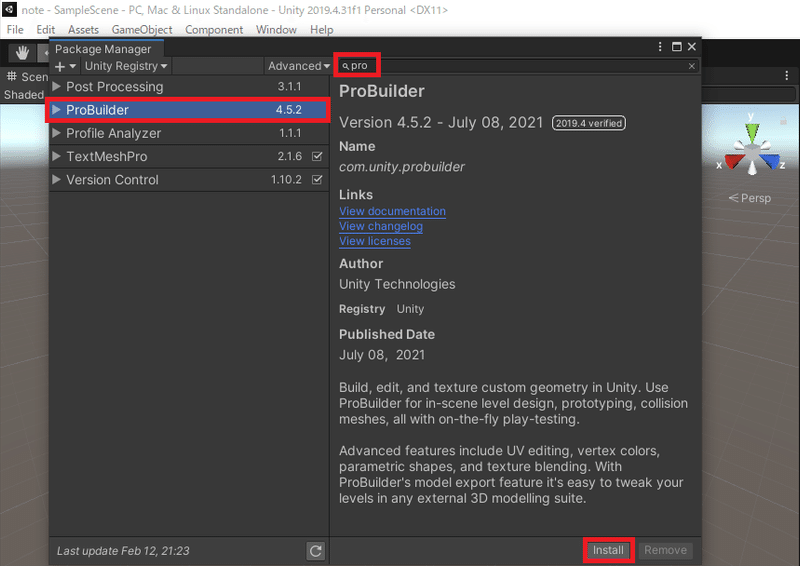Click the Scene gizmo center cube

752,152
